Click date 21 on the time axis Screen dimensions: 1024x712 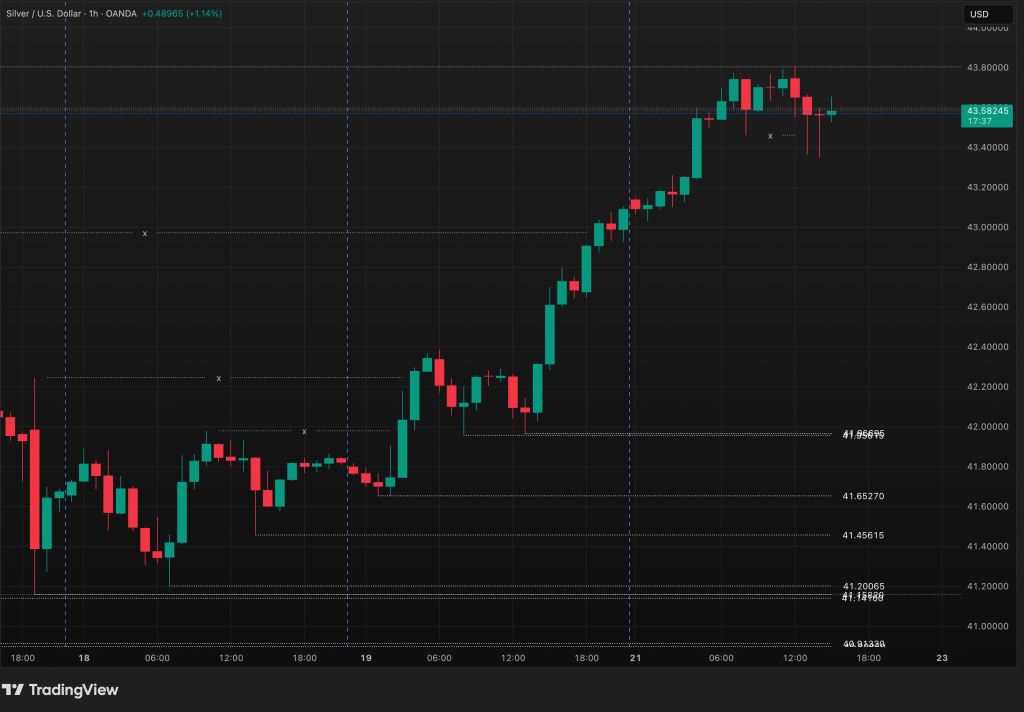coord(635,658)
